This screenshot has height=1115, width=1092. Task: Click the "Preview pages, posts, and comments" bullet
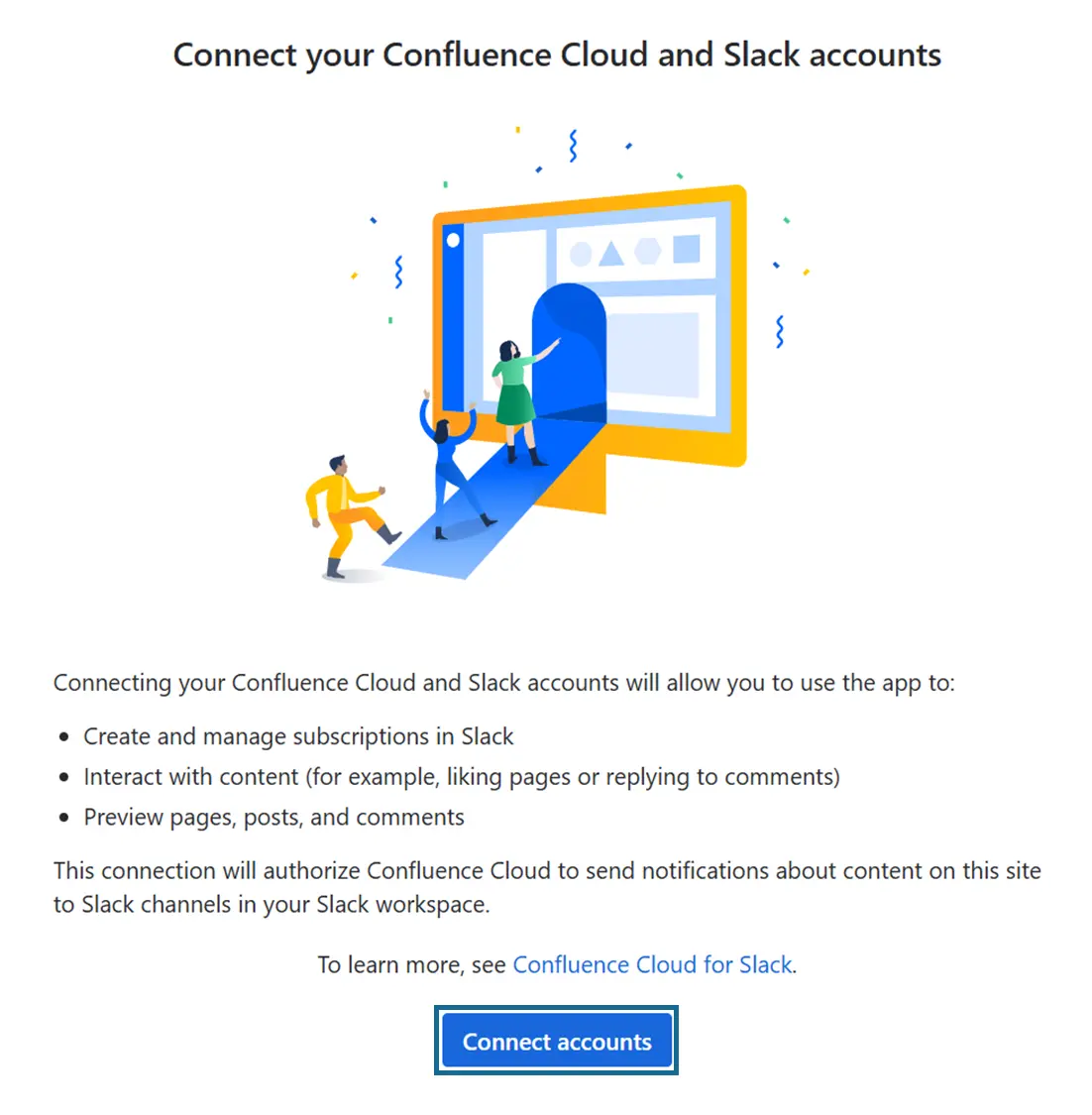(273, 818)
